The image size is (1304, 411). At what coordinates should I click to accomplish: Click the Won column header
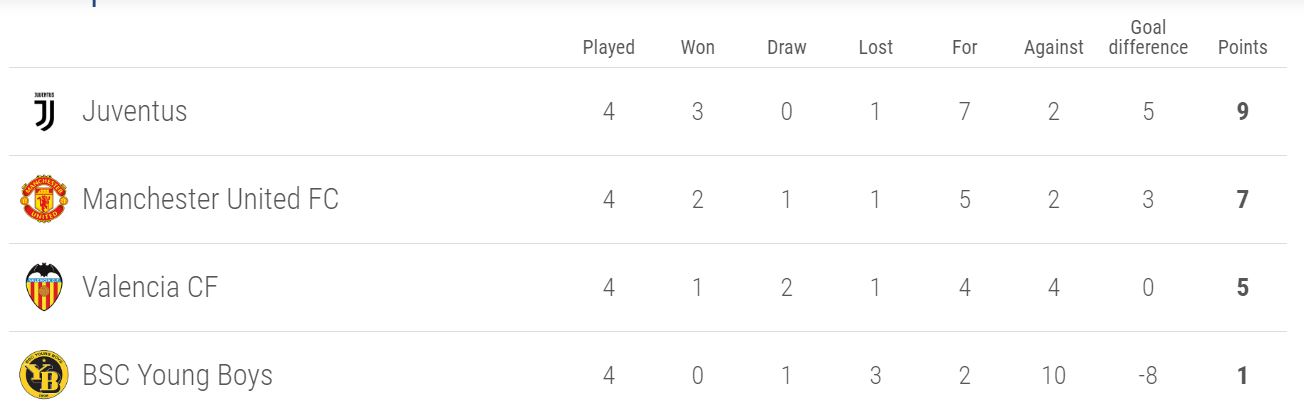[x=698, y=47]
